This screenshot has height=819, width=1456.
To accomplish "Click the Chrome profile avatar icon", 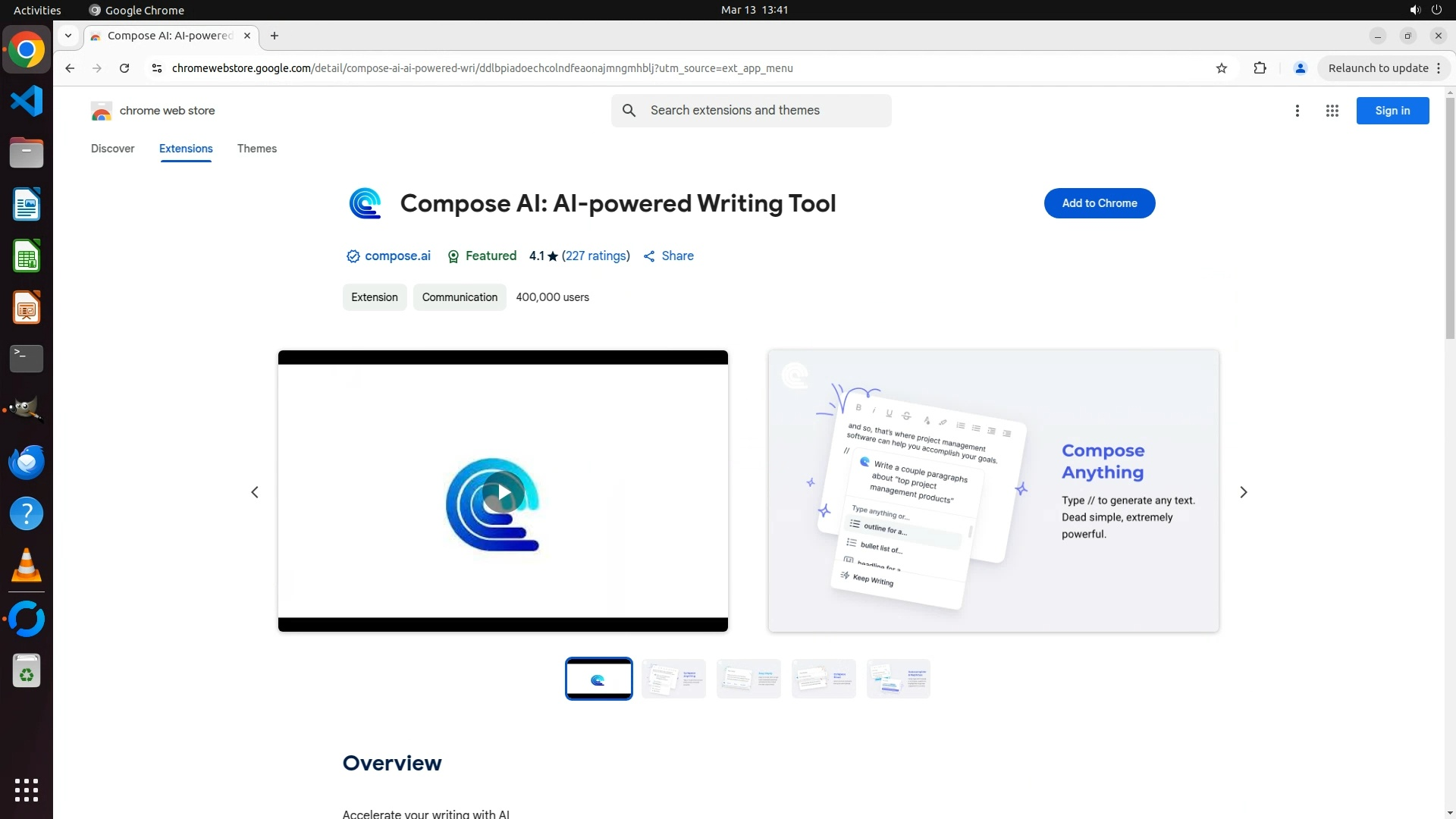I will coord(1300,68).
